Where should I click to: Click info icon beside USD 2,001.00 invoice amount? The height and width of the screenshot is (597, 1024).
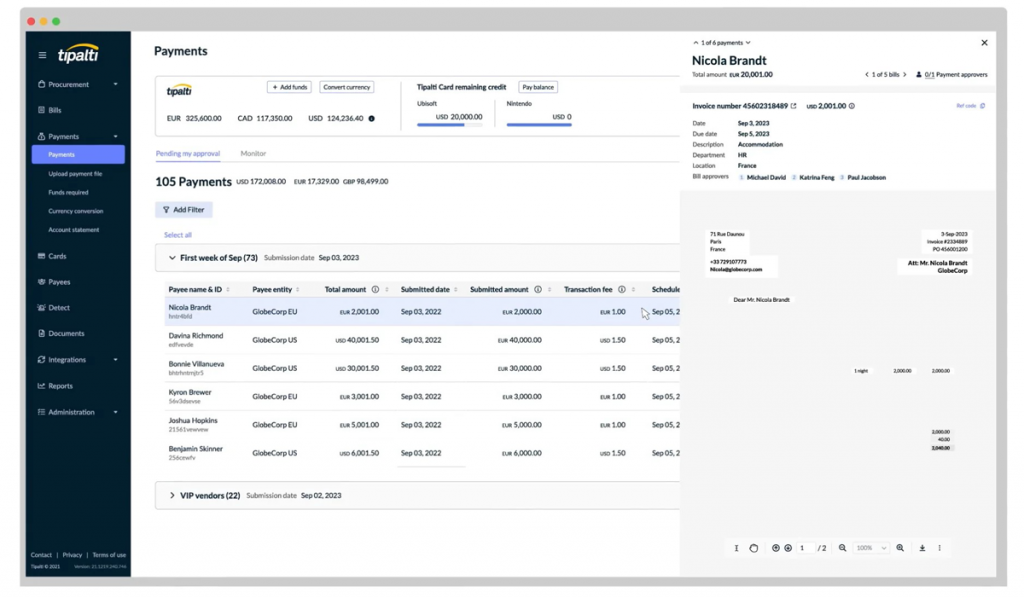(852, 106)
